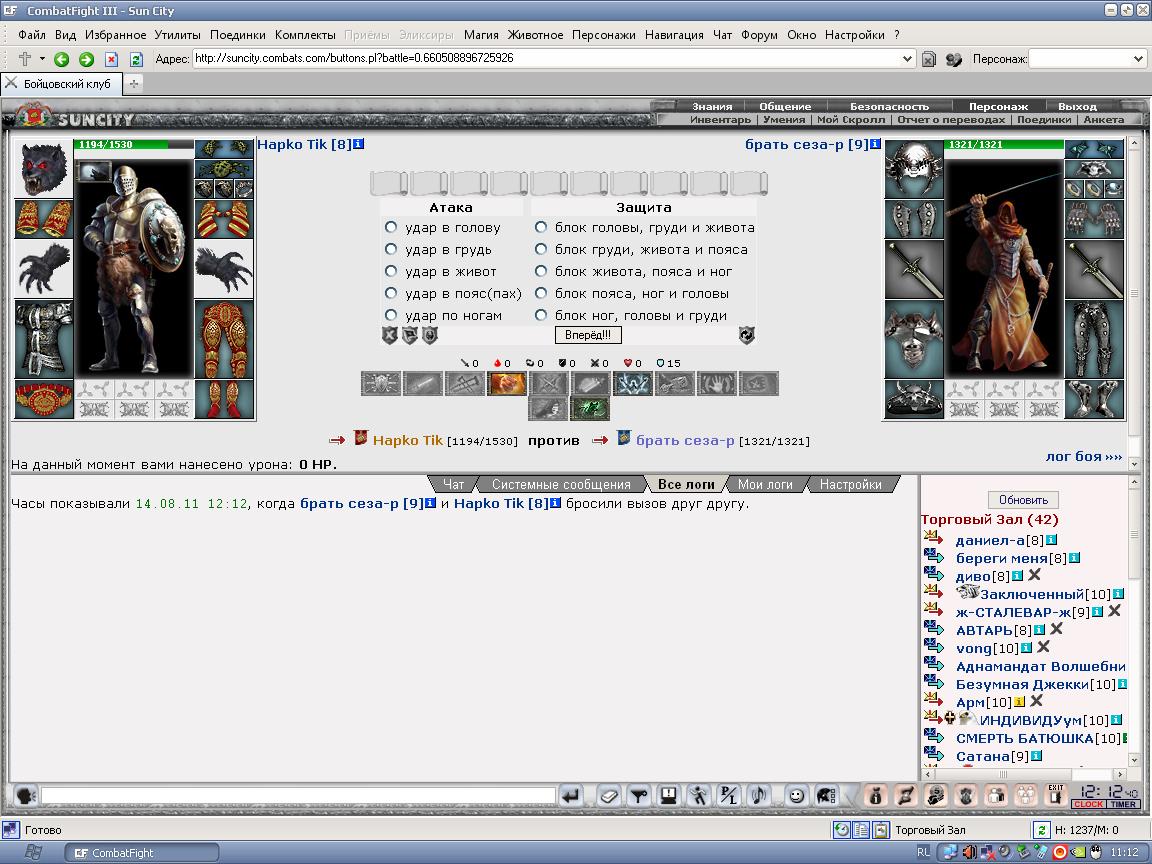Click the CombatFight taskbar button
1152x864 pixels.
142,853
